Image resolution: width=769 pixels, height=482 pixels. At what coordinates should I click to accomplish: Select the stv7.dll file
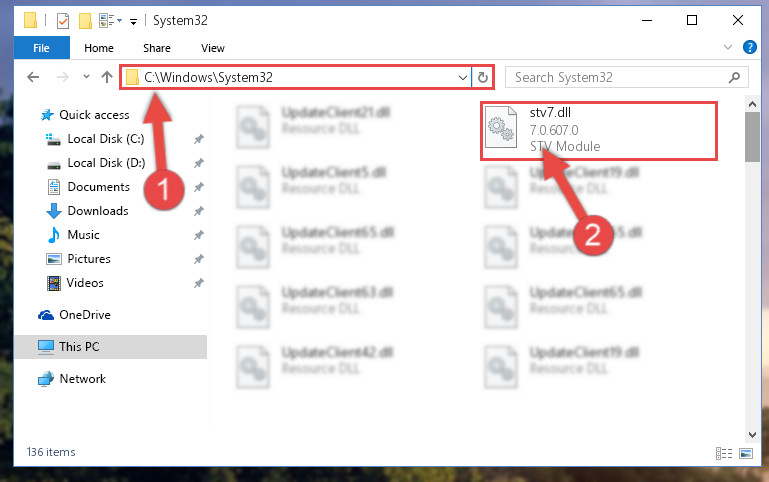(598, 130)
